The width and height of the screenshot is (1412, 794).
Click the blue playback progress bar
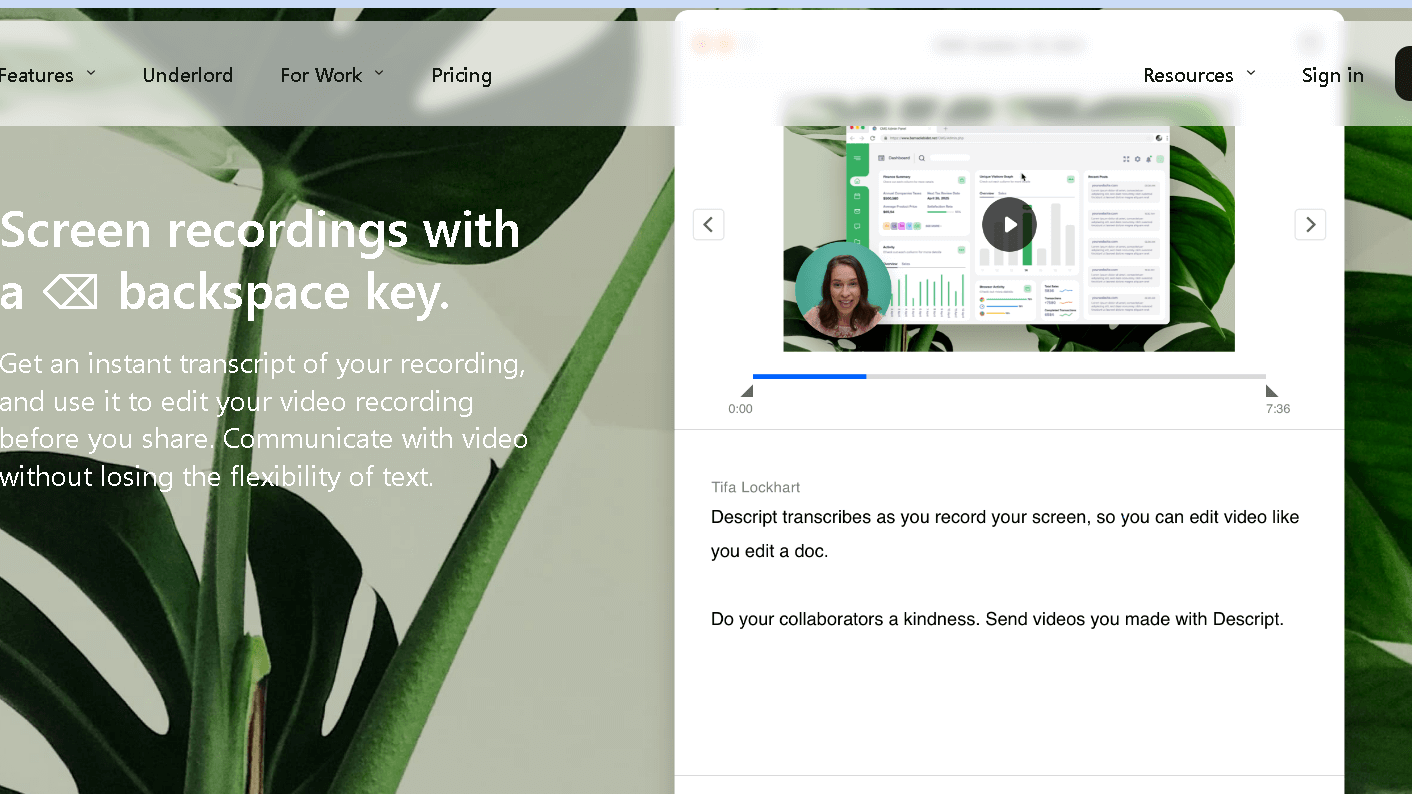coord(809,376)
